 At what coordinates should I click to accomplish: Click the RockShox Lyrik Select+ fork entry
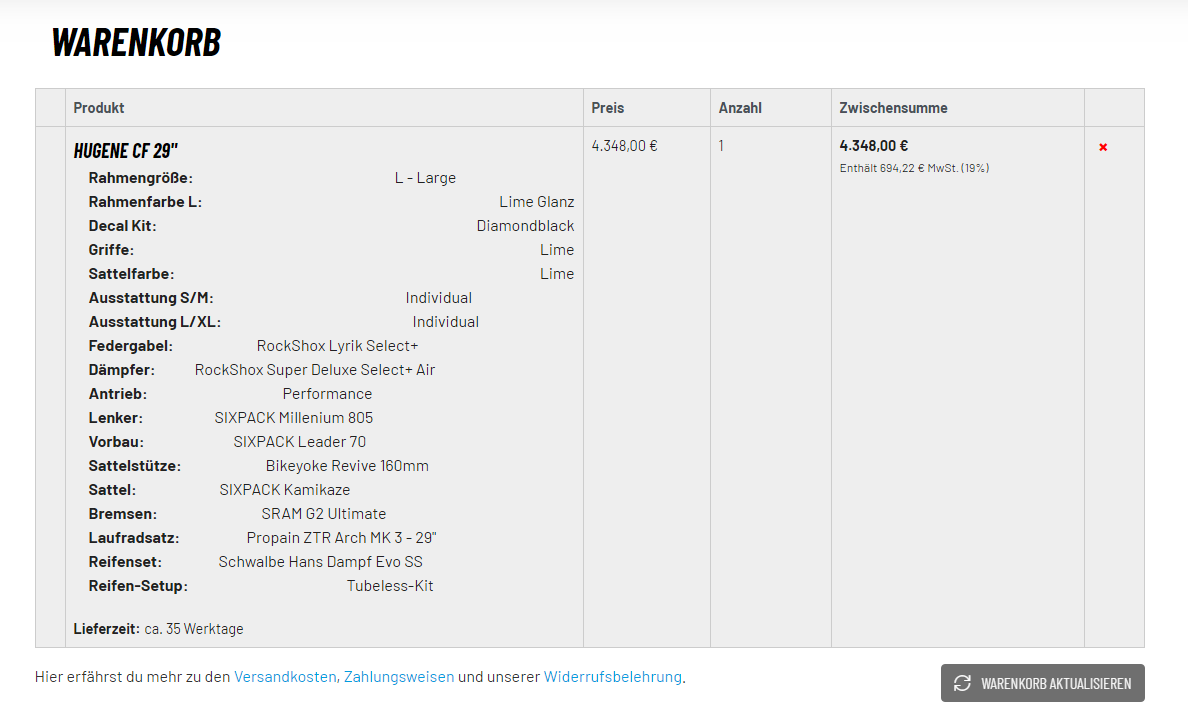coord(337,346)
